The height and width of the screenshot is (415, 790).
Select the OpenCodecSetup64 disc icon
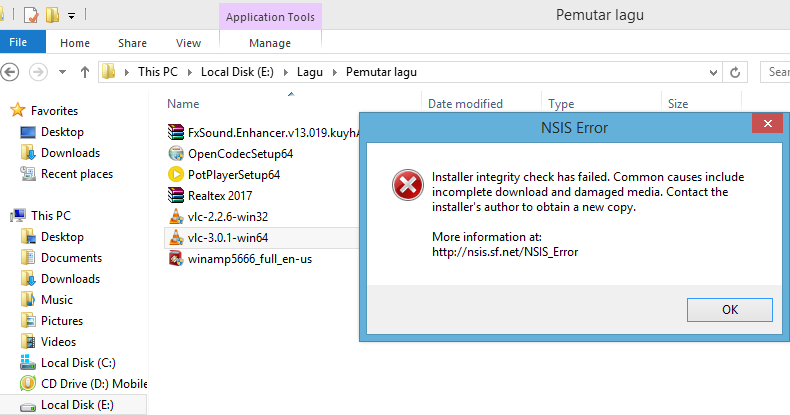tap(176, 153)
